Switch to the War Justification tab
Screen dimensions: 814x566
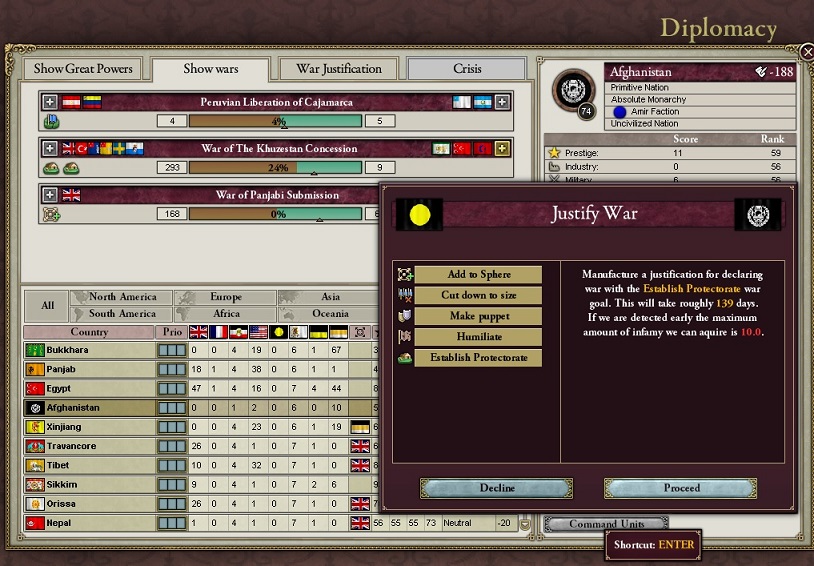tap(339, 69)
